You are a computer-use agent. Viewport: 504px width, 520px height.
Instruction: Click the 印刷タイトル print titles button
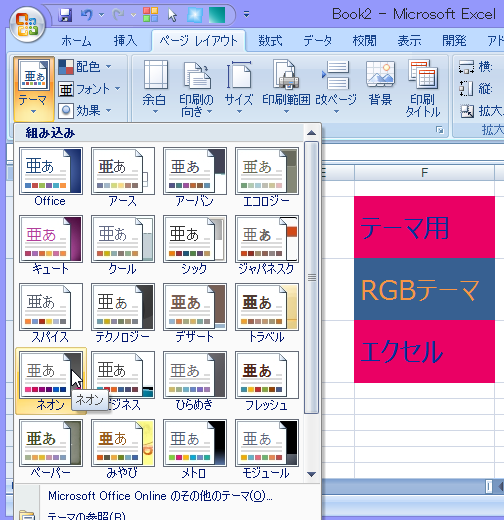pos(423,88)
